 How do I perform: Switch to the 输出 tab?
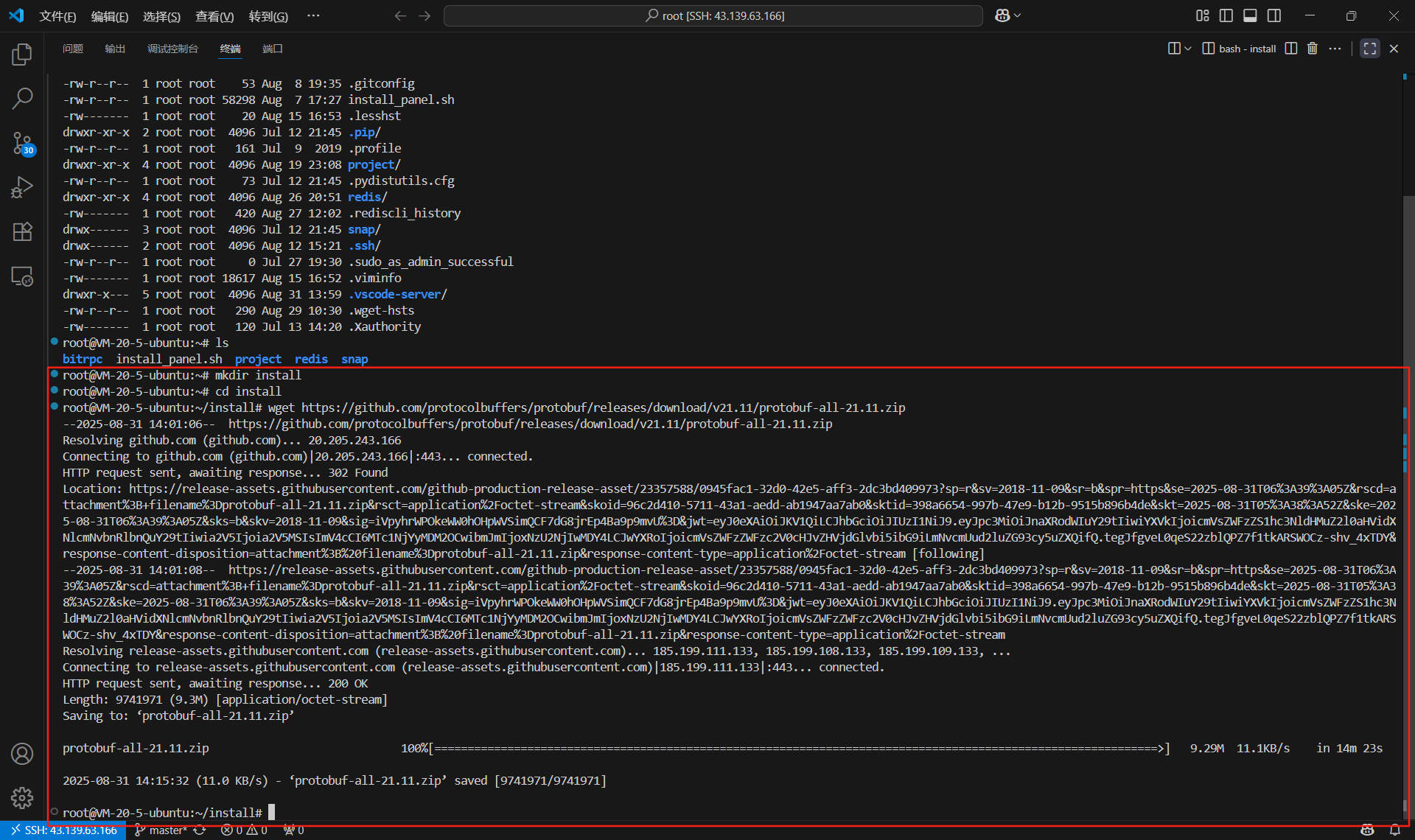click(115, 49)
